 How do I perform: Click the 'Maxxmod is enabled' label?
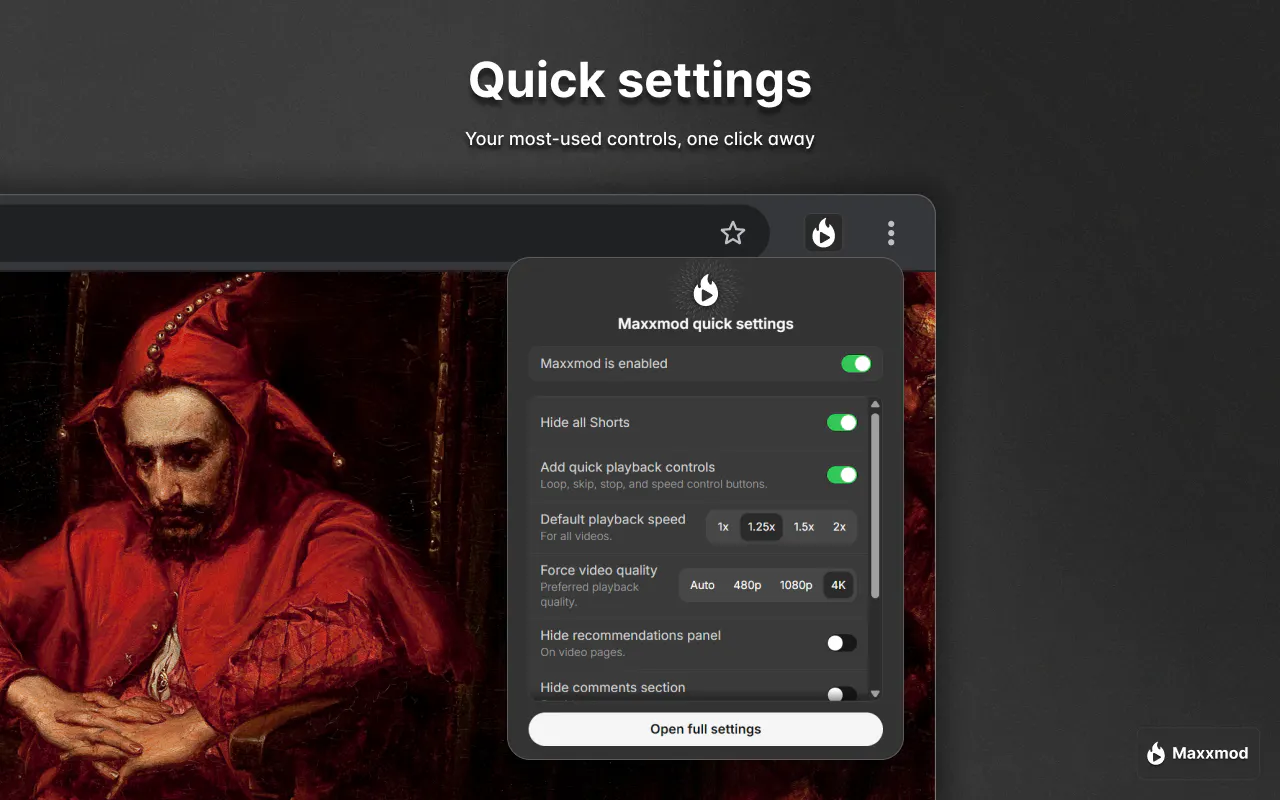pos(604,363)
